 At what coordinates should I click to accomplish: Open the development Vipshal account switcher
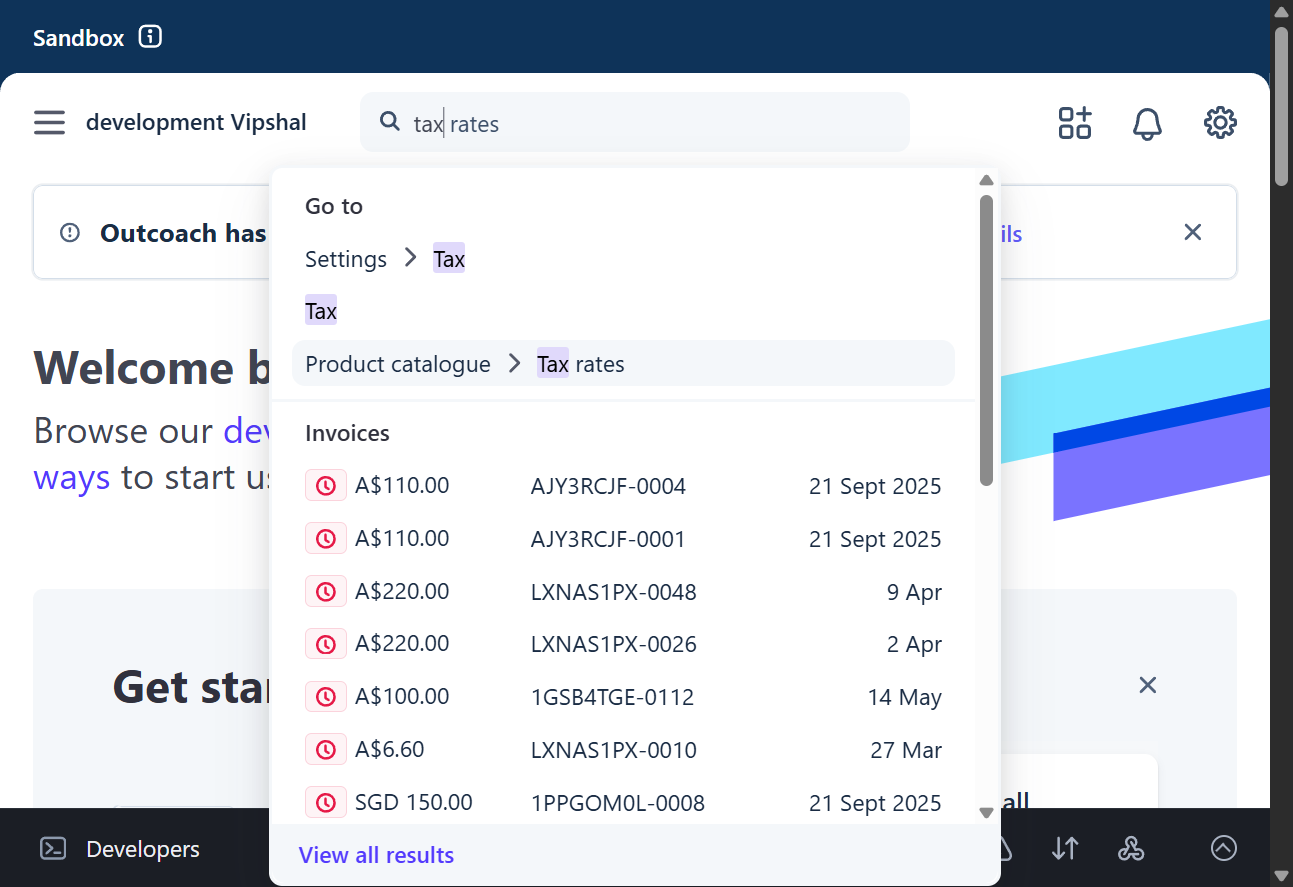tap(196, 122)
